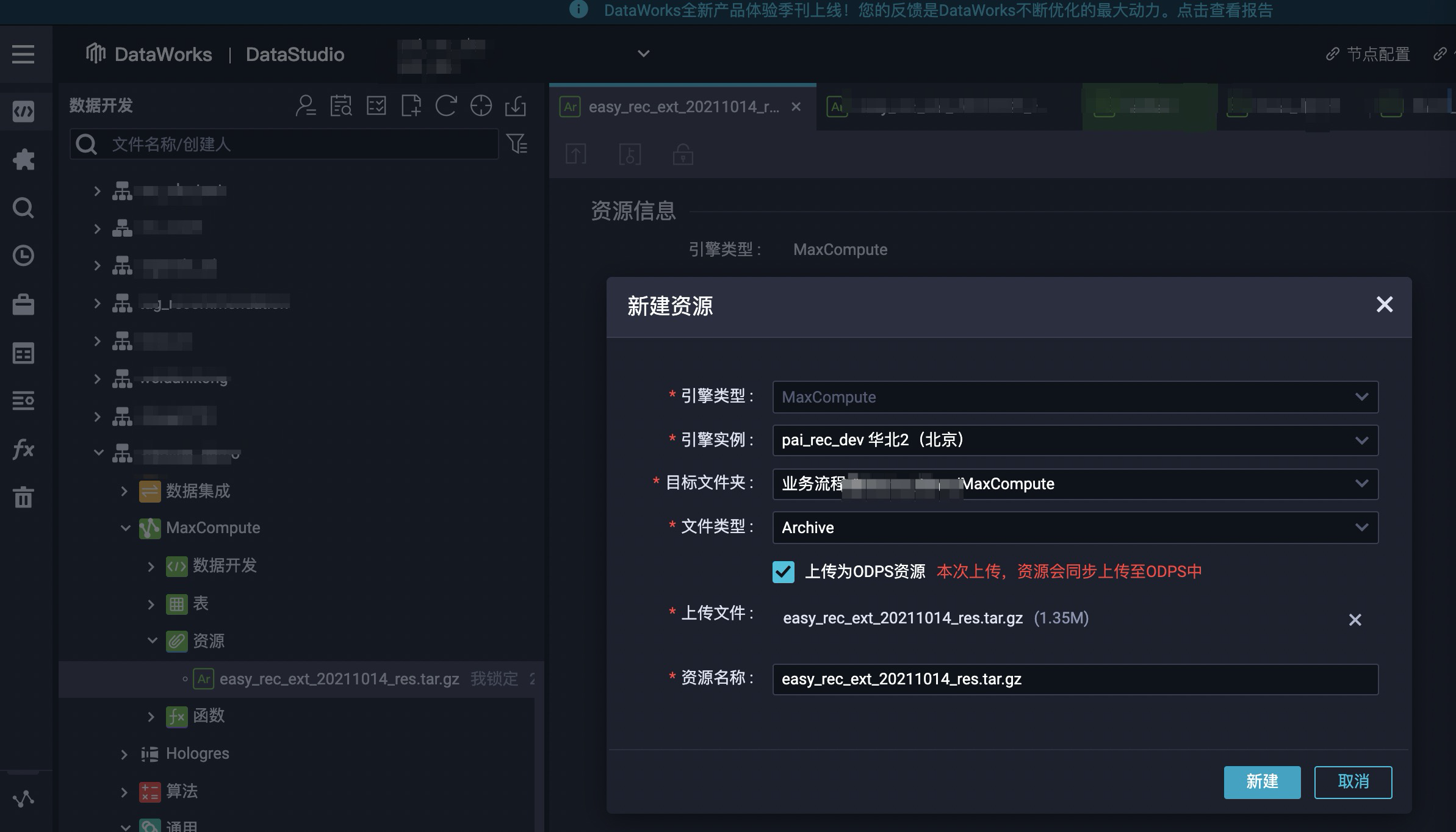Open the table management sidebar icon
Screen dimensions: 1456x832
(23, 353)
